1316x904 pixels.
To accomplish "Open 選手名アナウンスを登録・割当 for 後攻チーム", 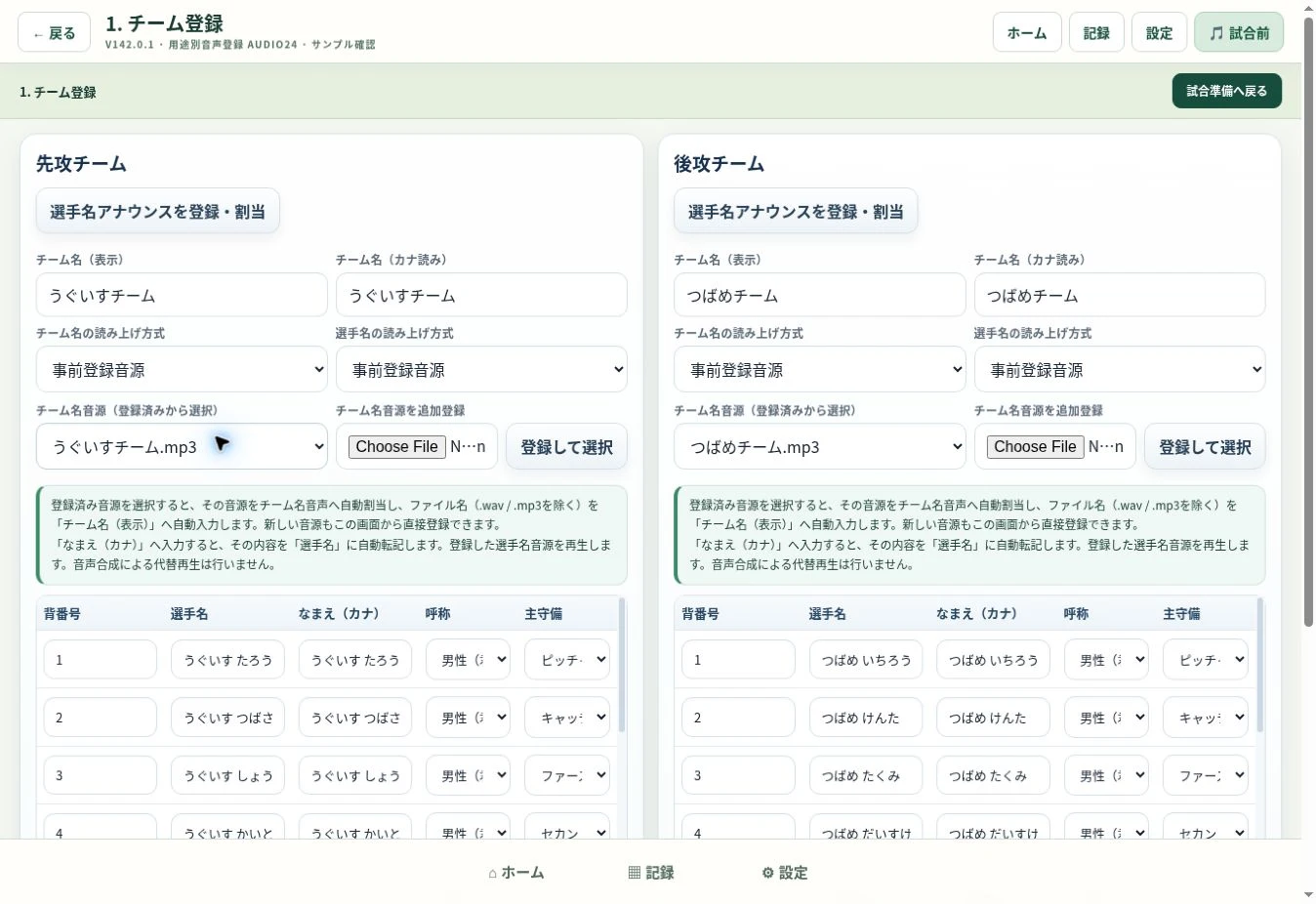I will point(796,211).
